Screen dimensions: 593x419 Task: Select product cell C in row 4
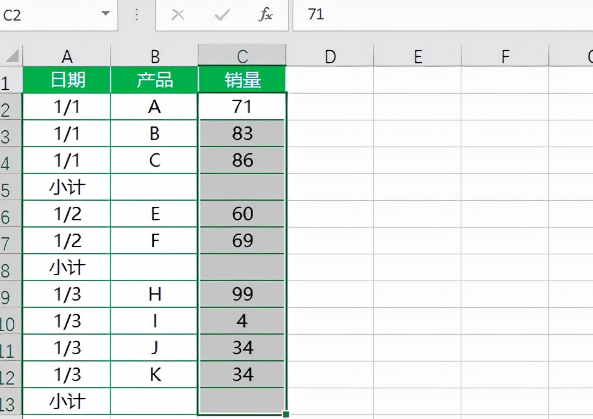154,160
